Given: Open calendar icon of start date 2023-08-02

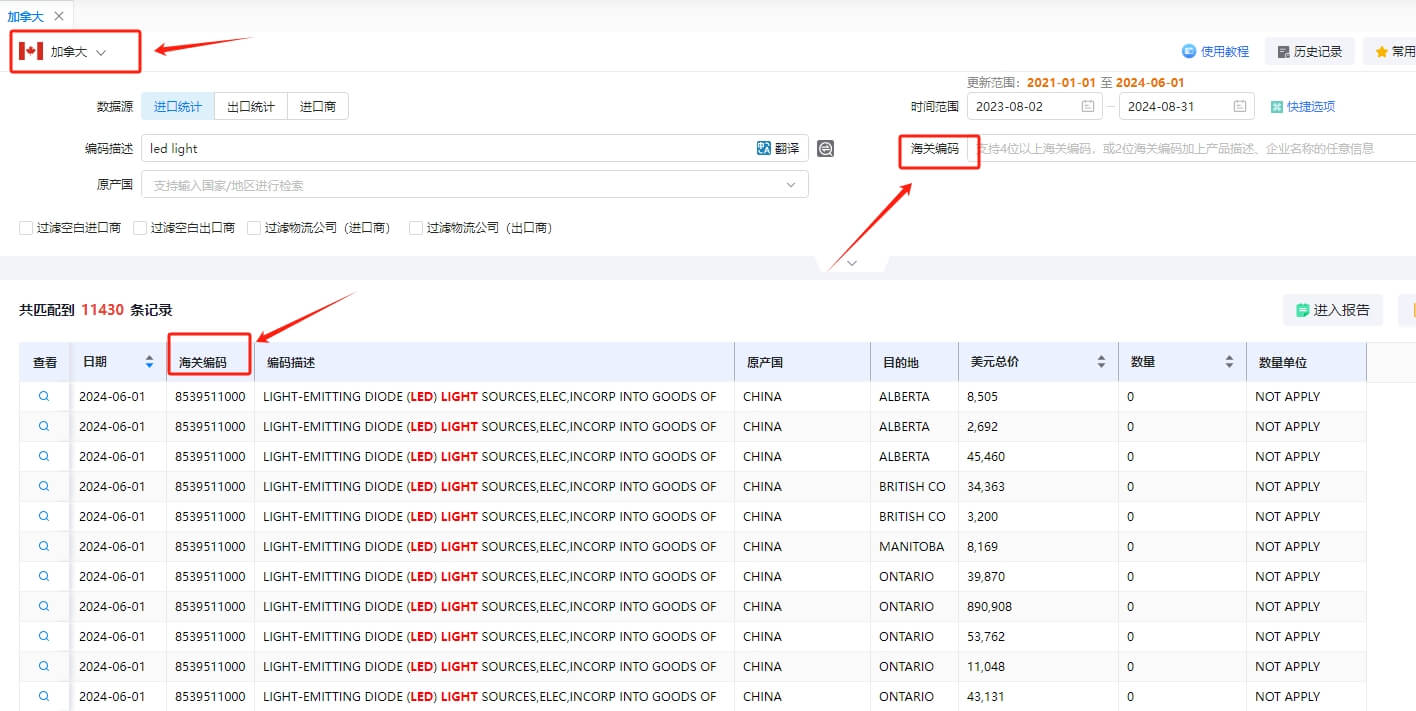Looking at the screenshot, I should tap(1087, 106).
